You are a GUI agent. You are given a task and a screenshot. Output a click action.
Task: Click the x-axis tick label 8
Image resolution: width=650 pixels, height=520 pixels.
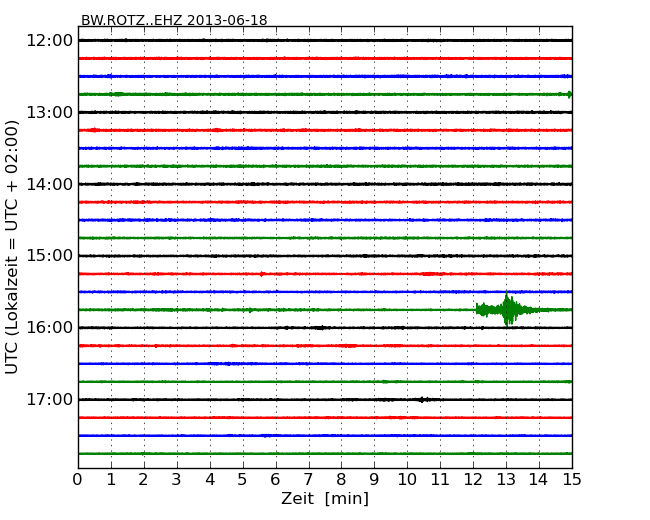tap(341, 480)
